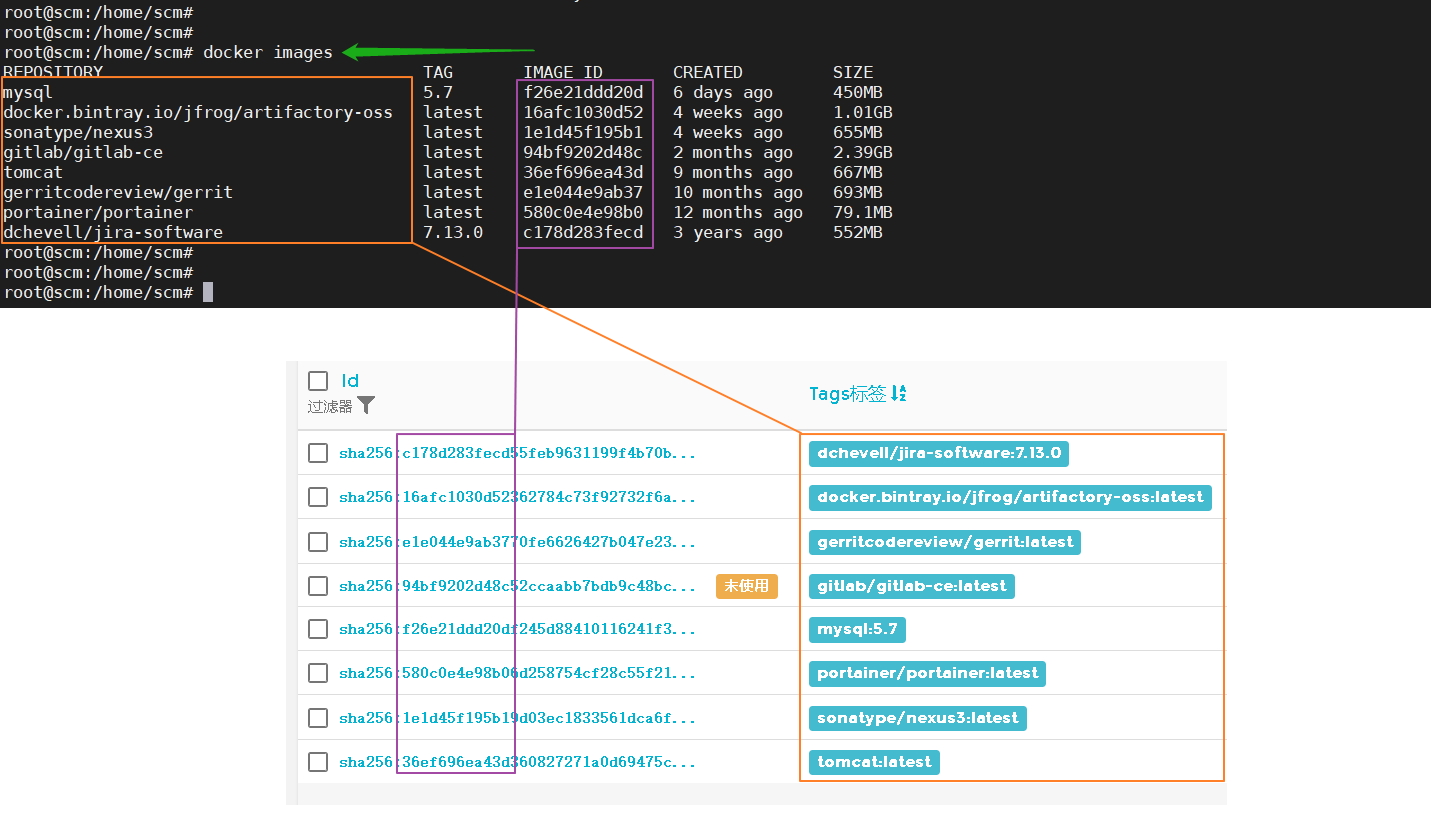
Task: Select checkbox for sha256:f26e21ddd20d image
Action: coord(318,629)
